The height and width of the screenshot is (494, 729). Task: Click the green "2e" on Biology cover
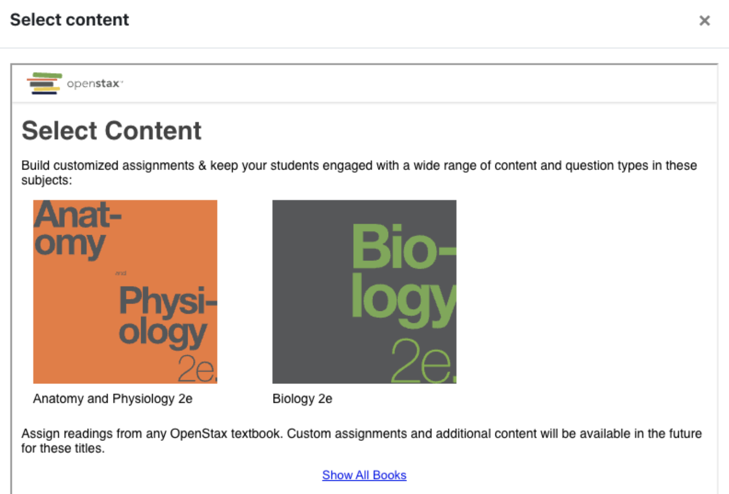tap(422, 361)
